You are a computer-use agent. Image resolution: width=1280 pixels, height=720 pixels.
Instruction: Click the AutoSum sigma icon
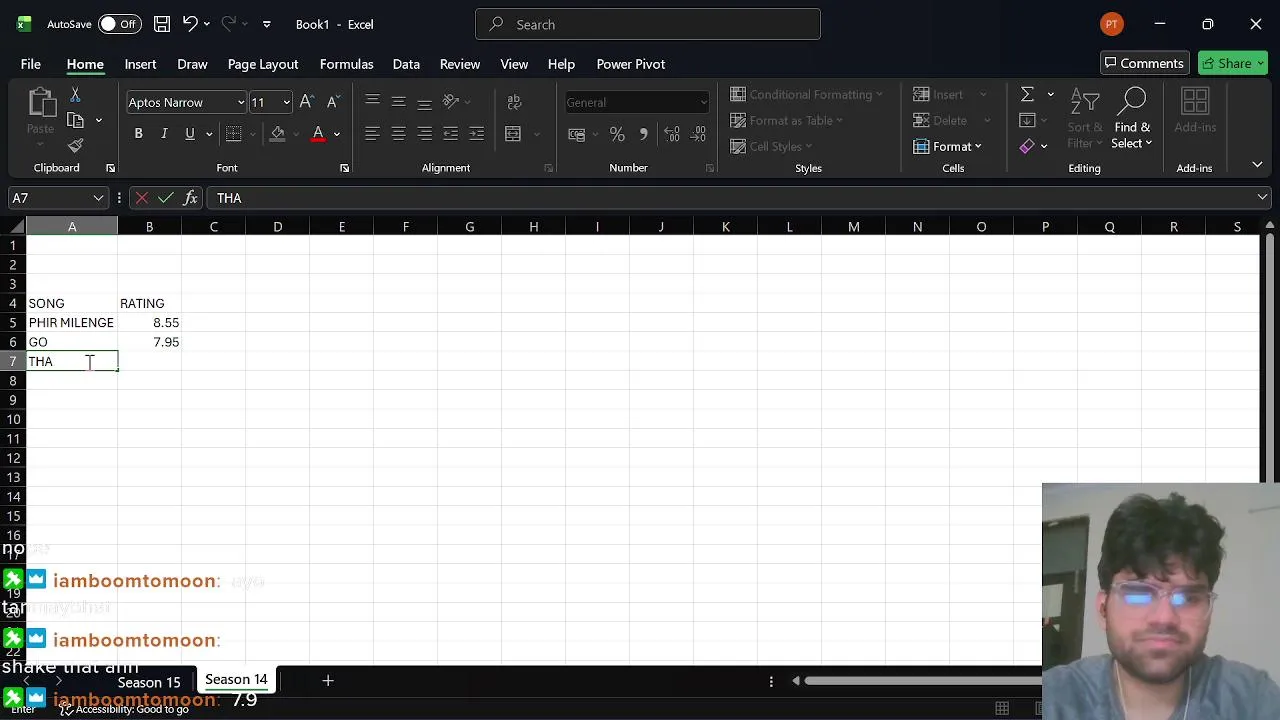[x=1027, y=94]
